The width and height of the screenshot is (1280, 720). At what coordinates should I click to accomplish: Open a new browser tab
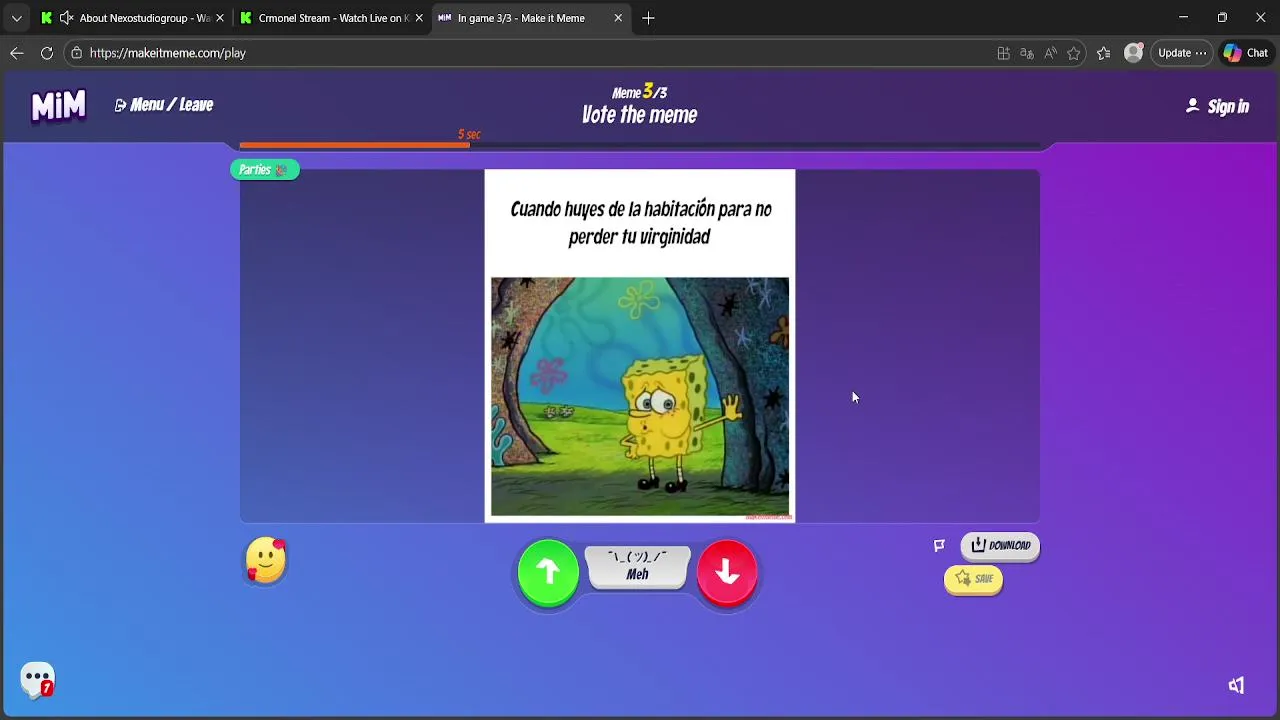648,18
